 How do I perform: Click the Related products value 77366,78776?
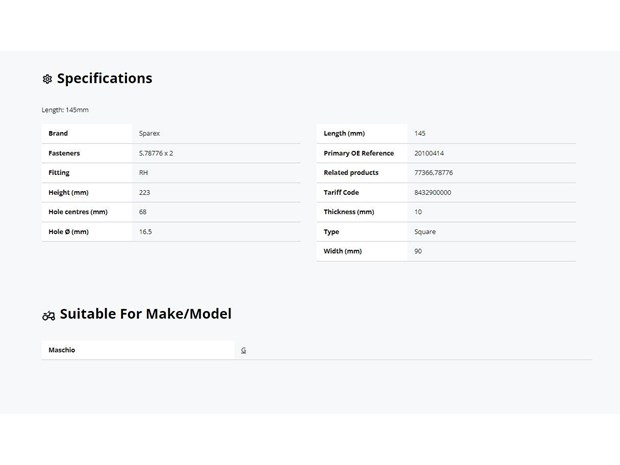[433, 172]
